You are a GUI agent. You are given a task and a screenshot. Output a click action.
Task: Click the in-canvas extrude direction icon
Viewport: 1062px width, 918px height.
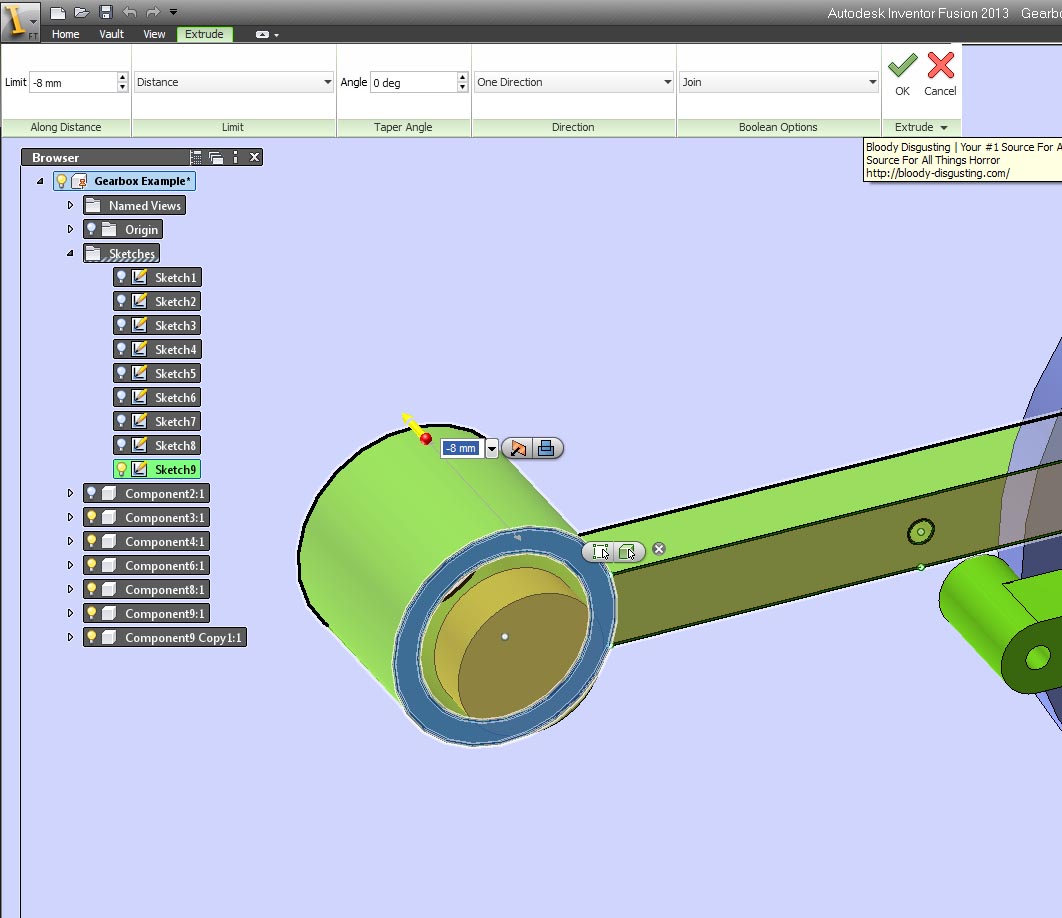click(x=518, y=448)
